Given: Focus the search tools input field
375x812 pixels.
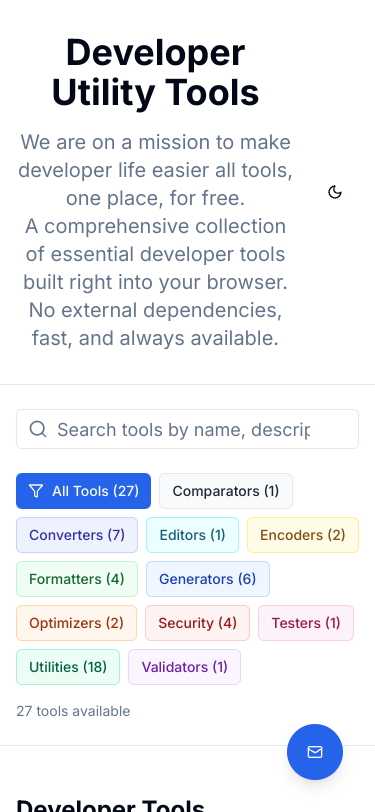Looking at the screenshot, I should click(x=188, y=429).
